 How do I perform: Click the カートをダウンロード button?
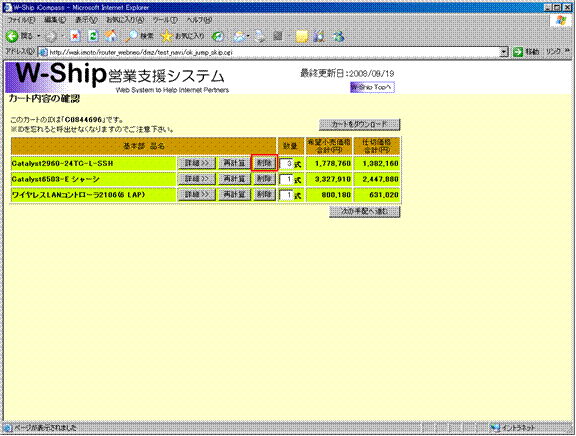click(x=359, y=125)
